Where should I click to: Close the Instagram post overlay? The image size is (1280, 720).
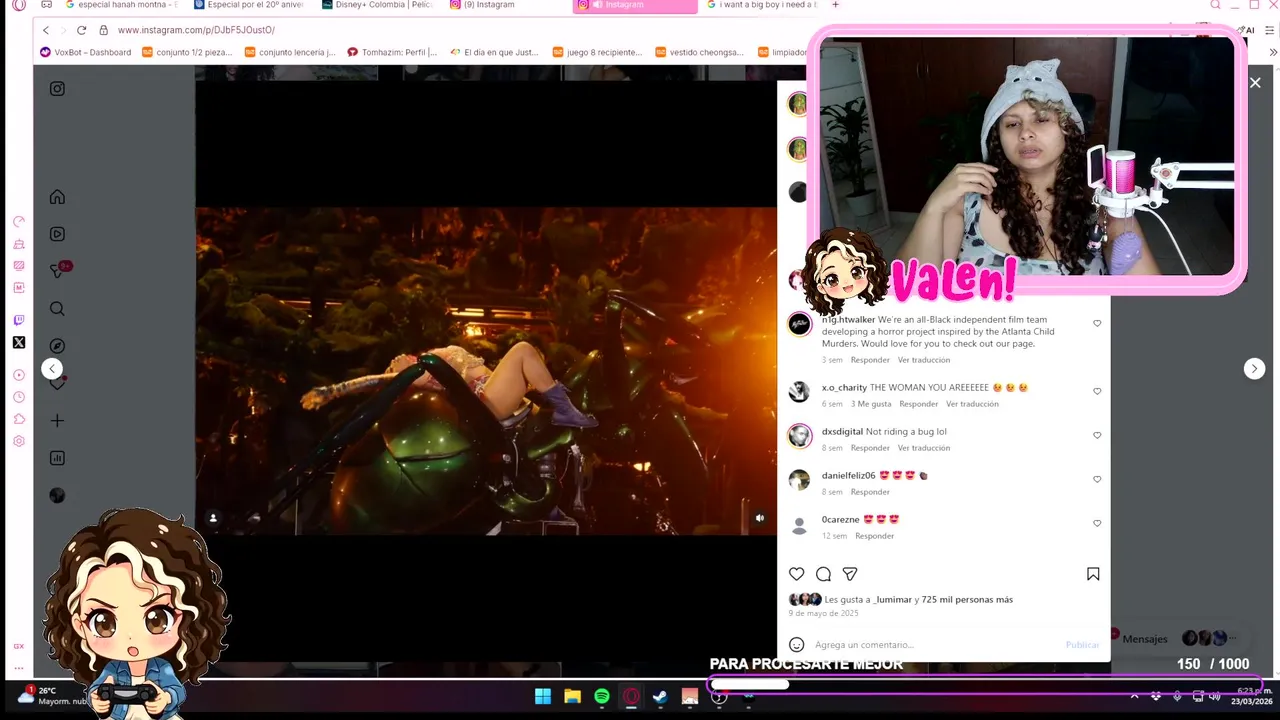[1255, 83]
